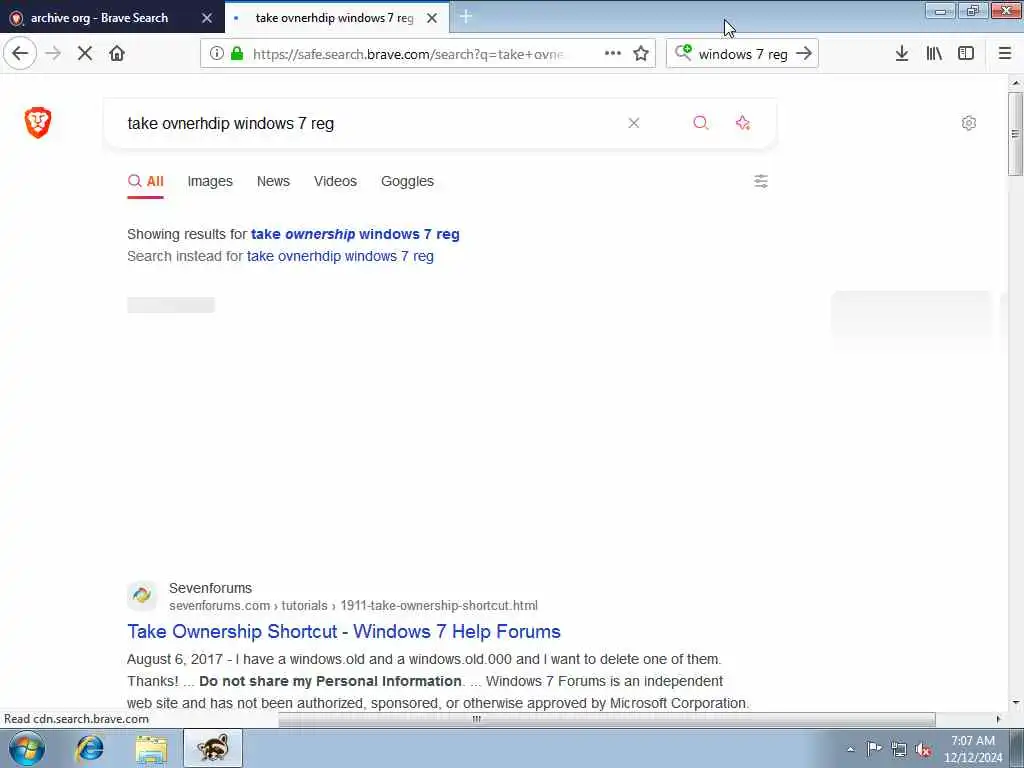Toggle the sidebar view
The image size is (1024, 768).
point(966,54)
